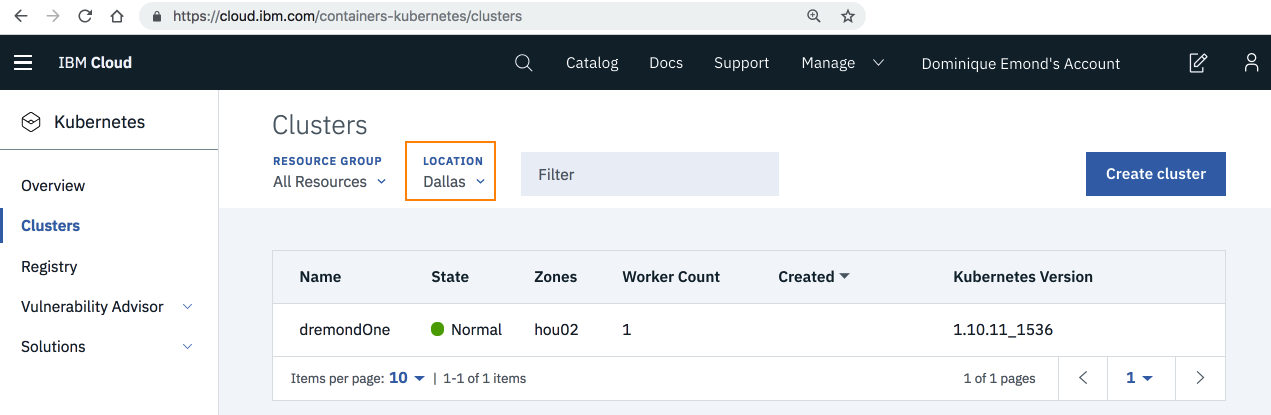Open Catalog from the top navigation
The image size is (1271, 415).
coord(592,63)
